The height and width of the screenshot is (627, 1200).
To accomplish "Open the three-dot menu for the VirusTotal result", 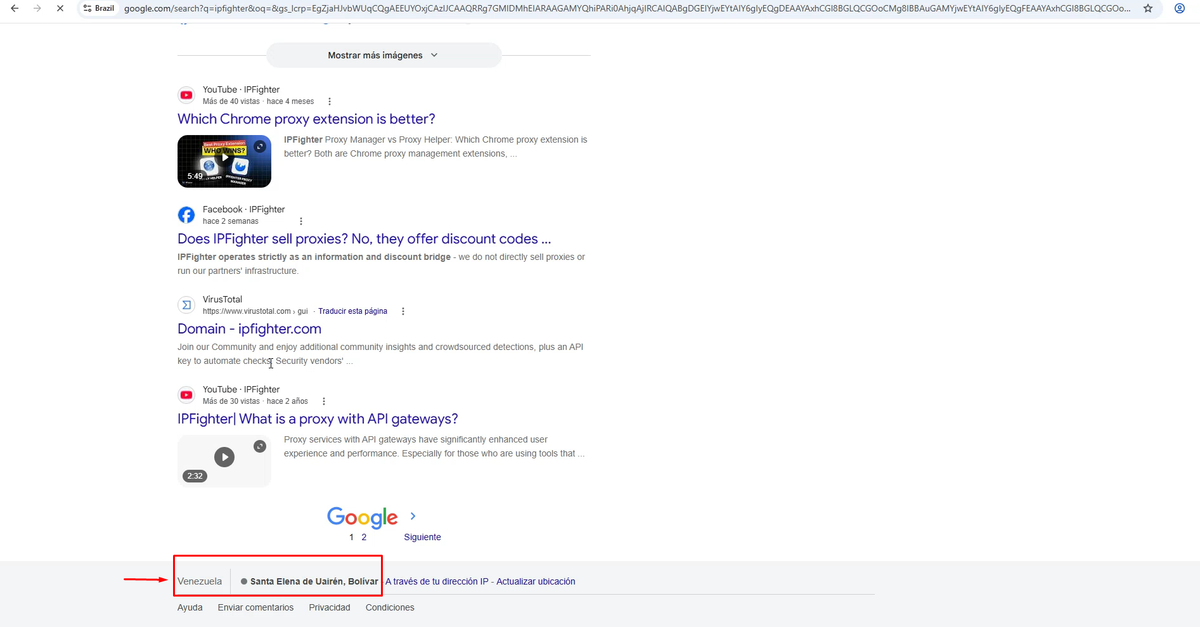I will tap(403, 311).
